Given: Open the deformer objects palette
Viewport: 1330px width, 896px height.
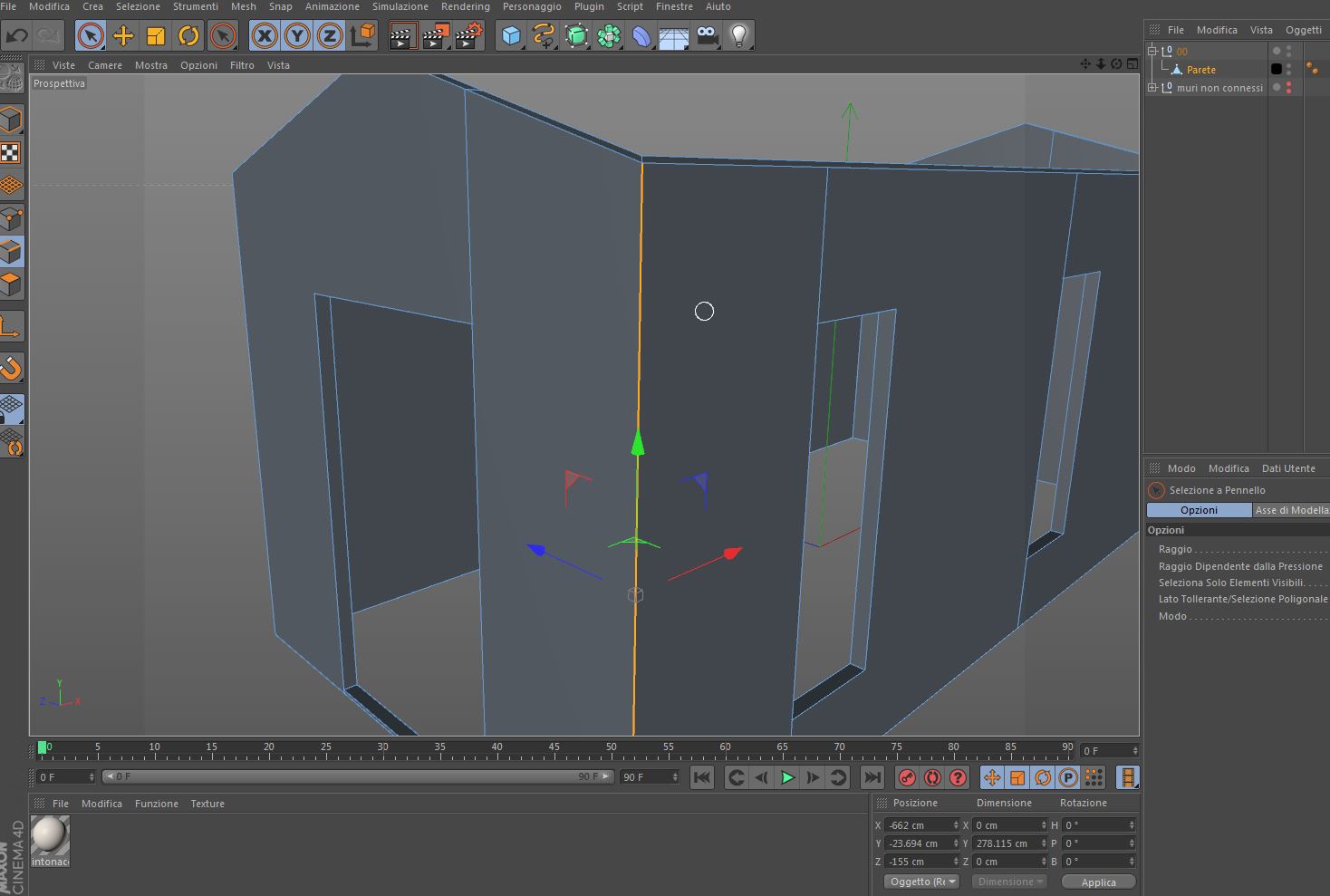Looking at the screenshot, I should [641, 36].
